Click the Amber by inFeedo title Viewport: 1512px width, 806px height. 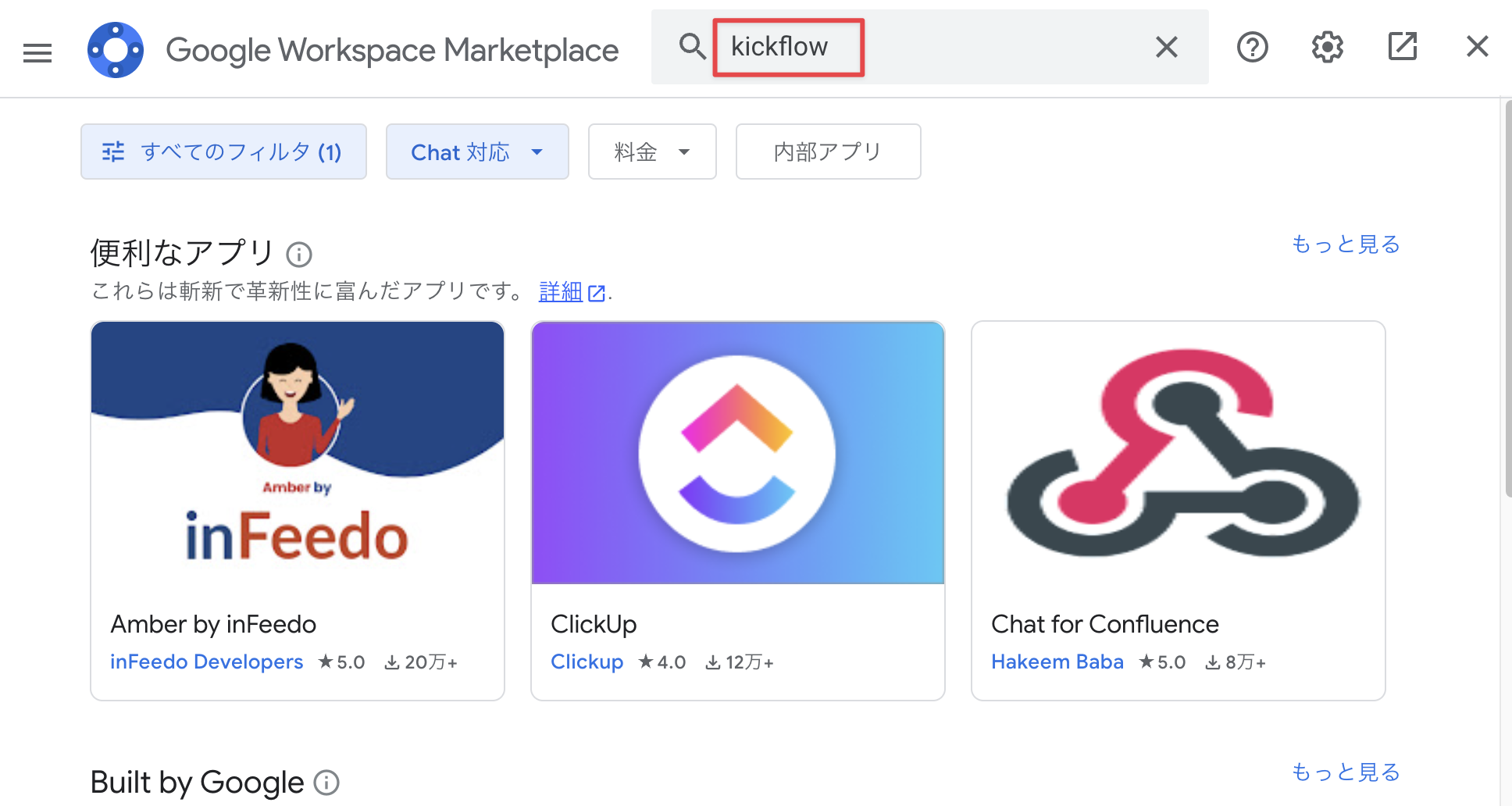213,624
